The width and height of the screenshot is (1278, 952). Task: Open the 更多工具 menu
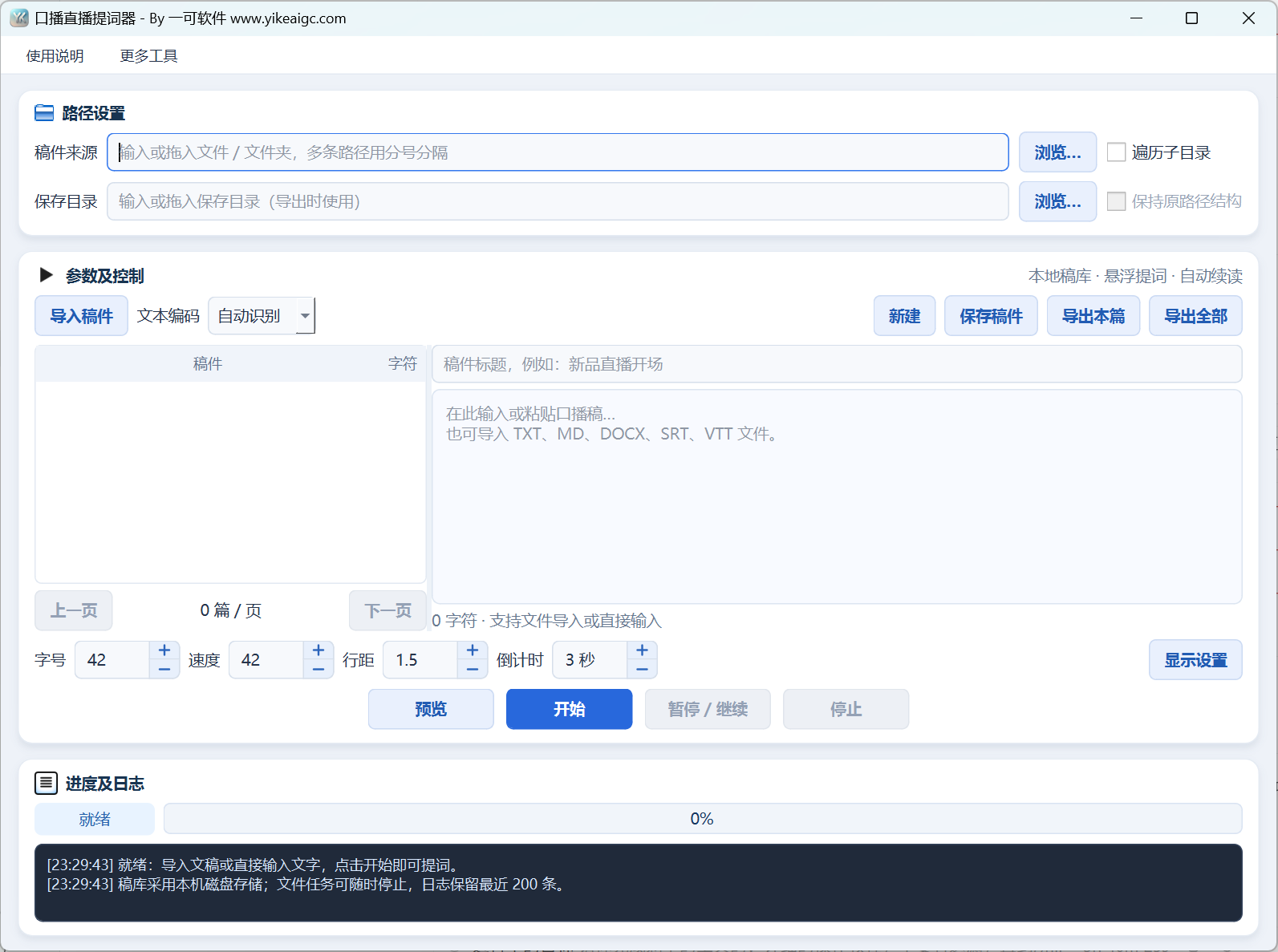pos(148,55)
